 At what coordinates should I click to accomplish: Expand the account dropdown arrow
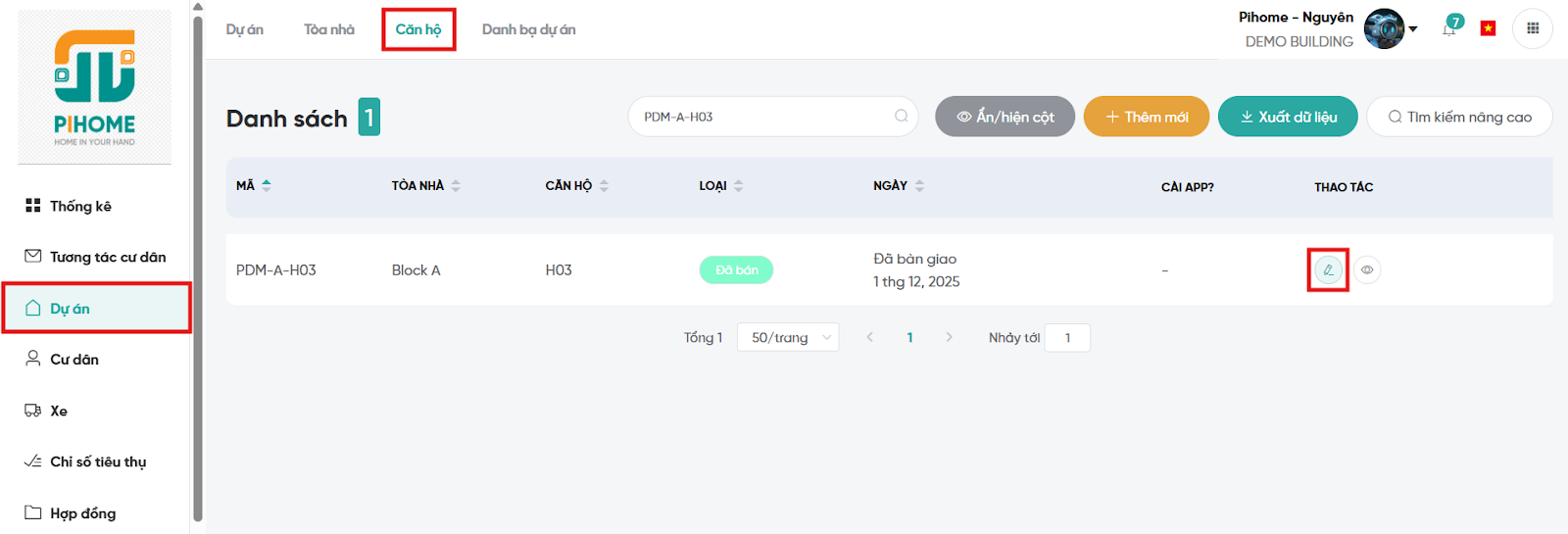point(1413,29)
